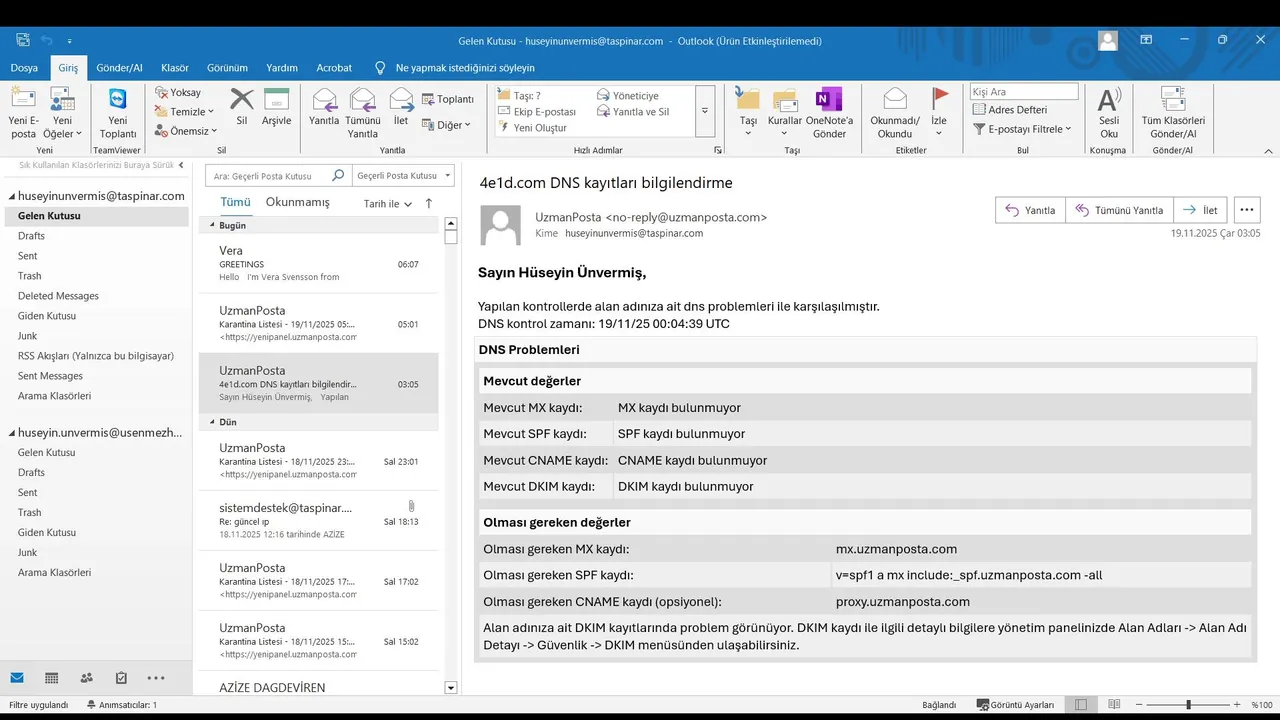Archive message with Arşivle
The image size is (1280, 720).
click(276, 107)
